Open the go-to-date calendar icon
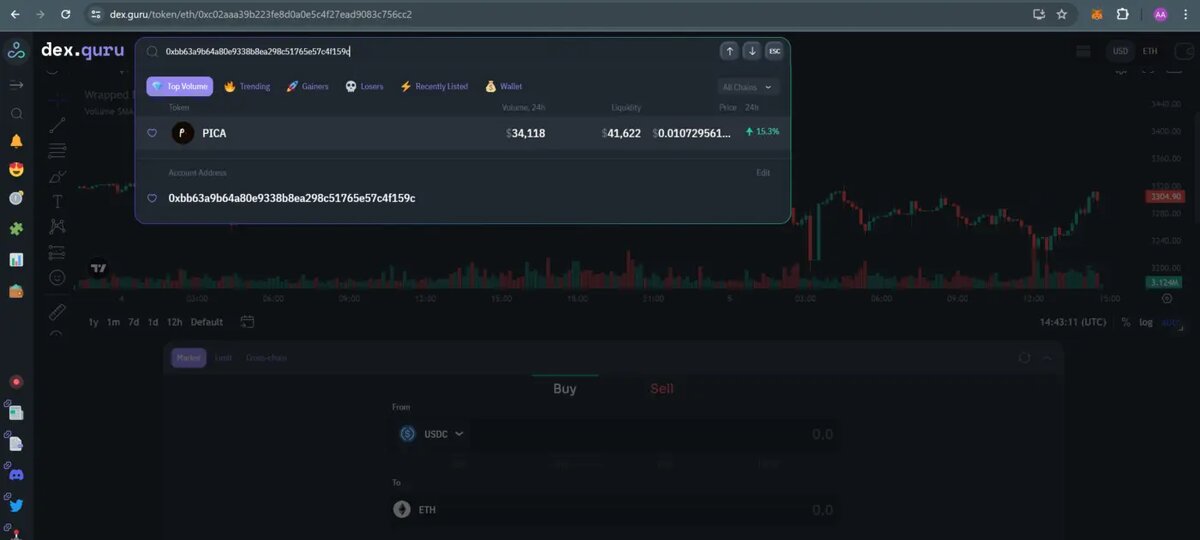 [x=247, y=322]
